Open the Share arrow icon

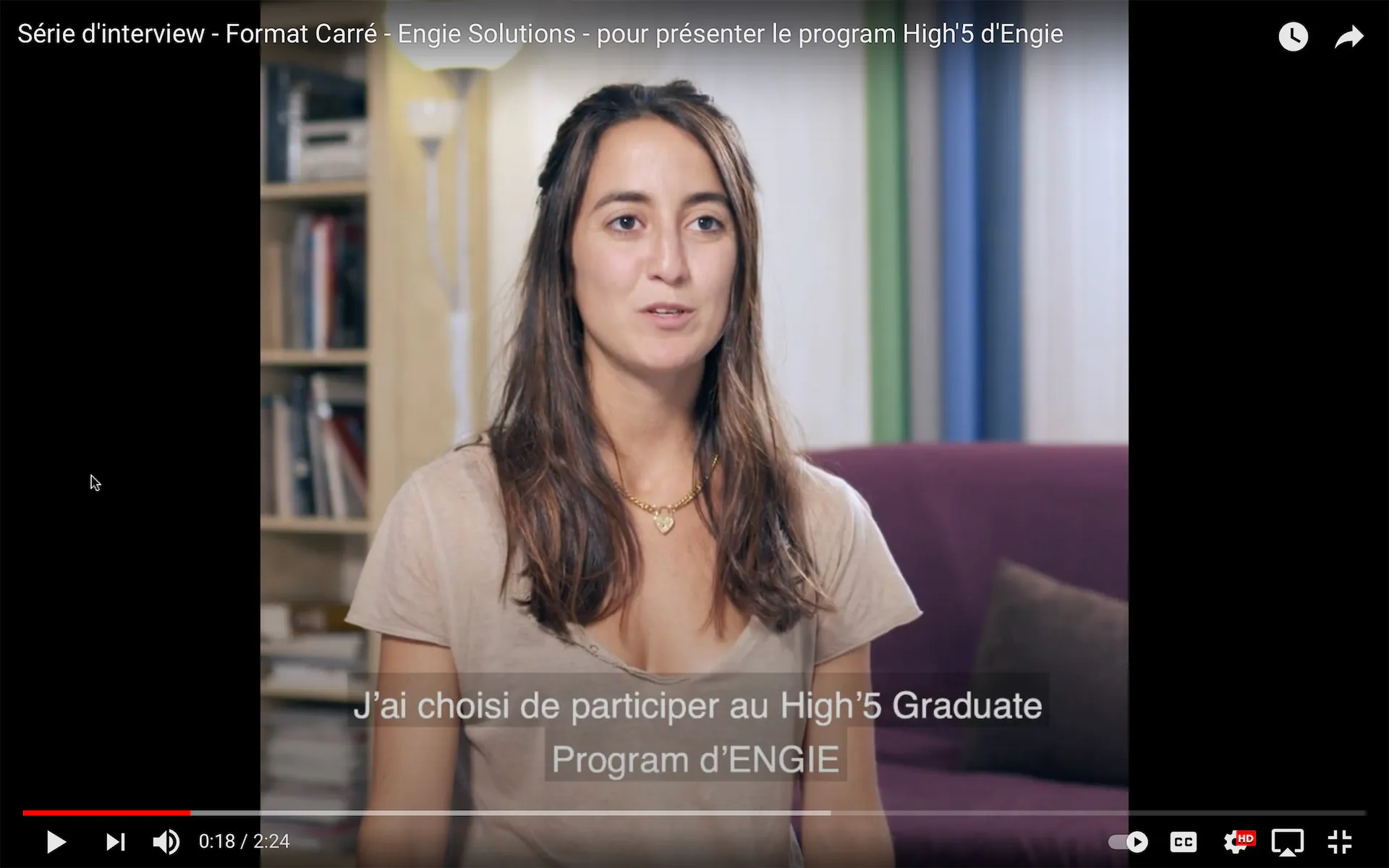click(1349, 36)
